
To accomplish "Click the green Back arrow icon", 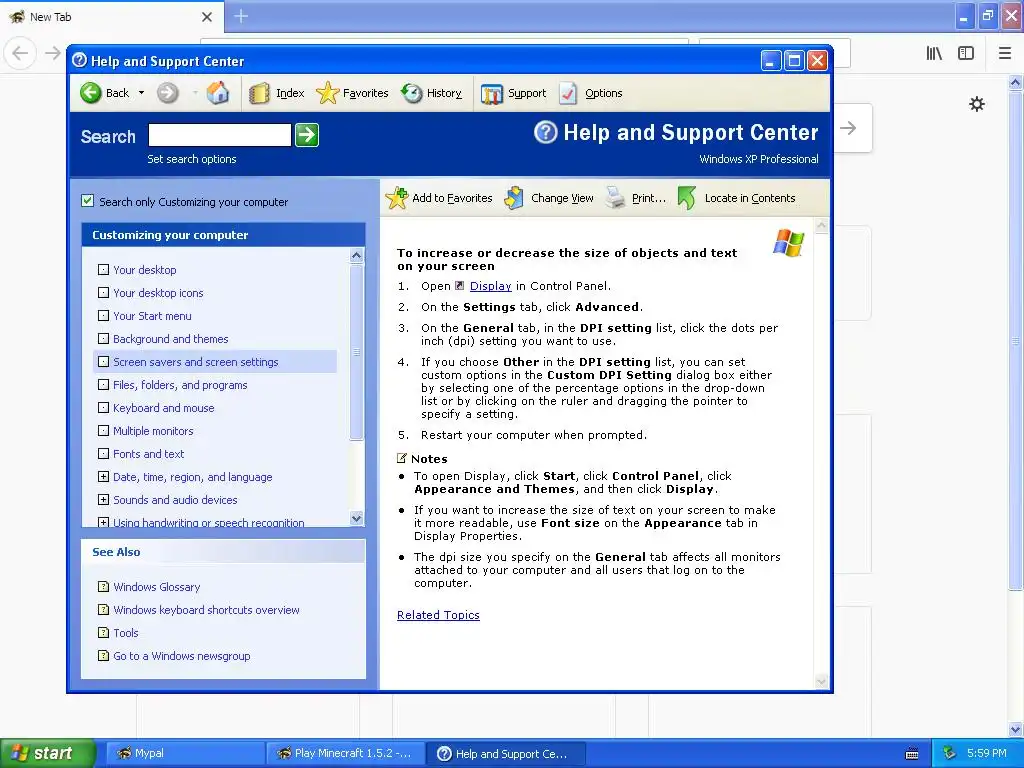I will (x=91, y=93).
